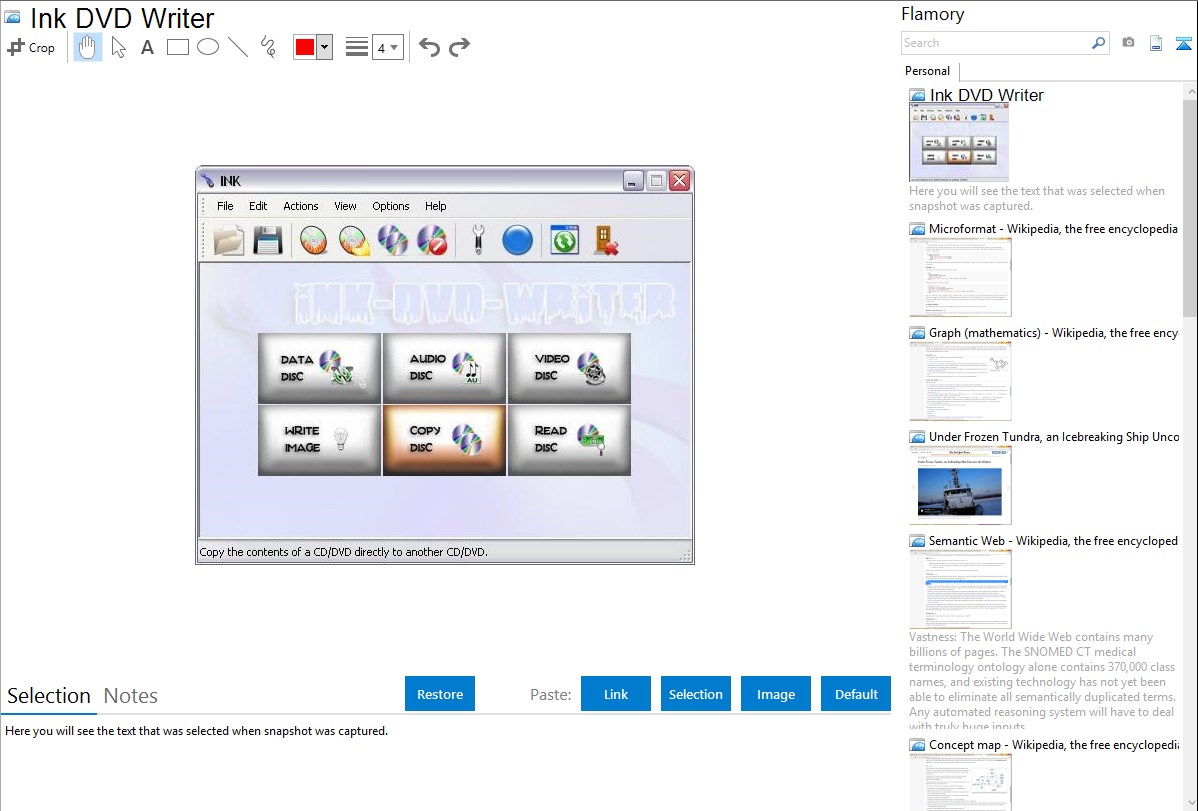The width and height of the screenshot is (1198, 811).
Task: Click the disc with red stop sign icon
Action: [432, 240]
